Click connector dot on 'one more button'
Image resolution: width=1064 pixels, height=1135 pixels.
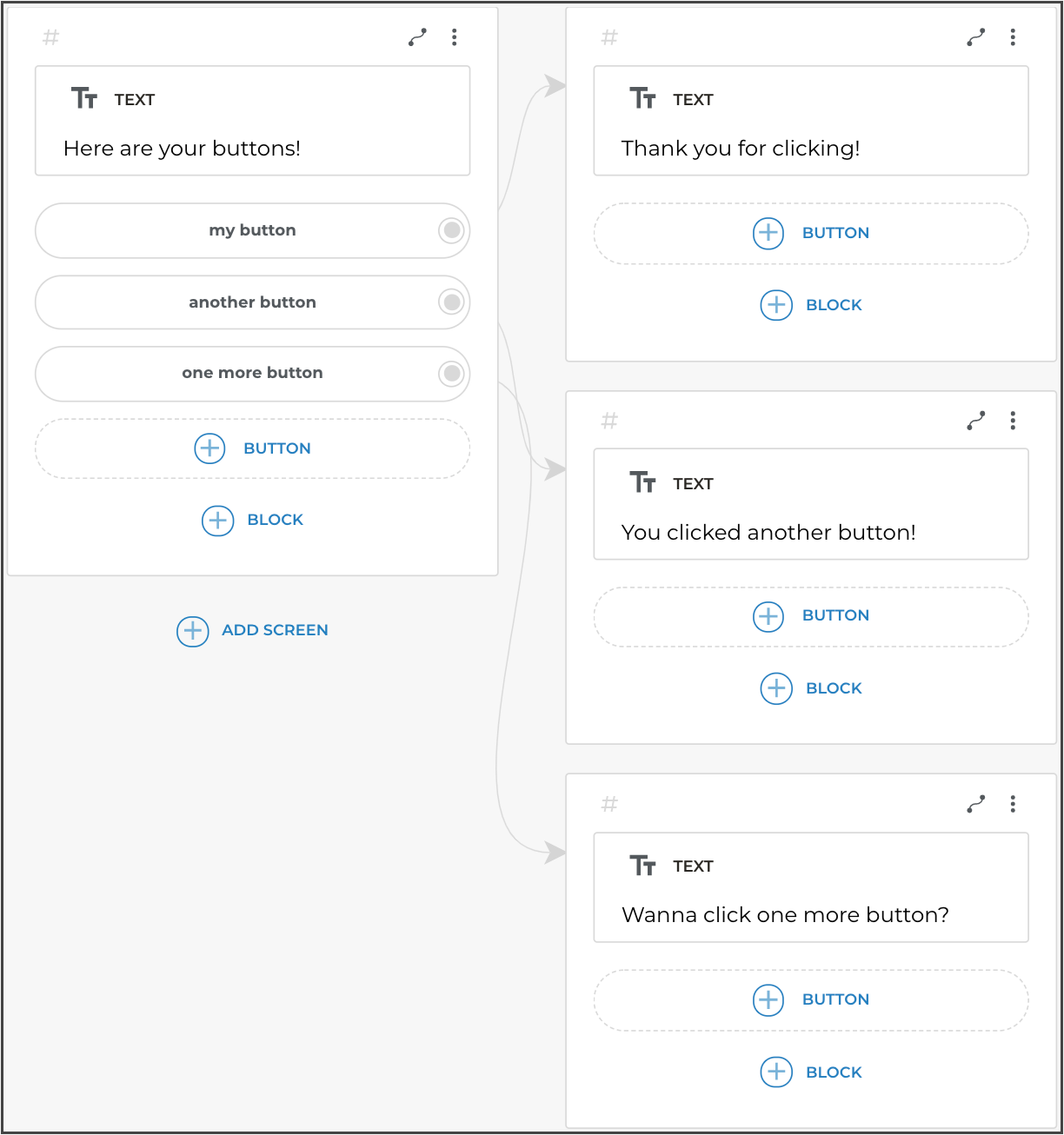click(452, 374)
